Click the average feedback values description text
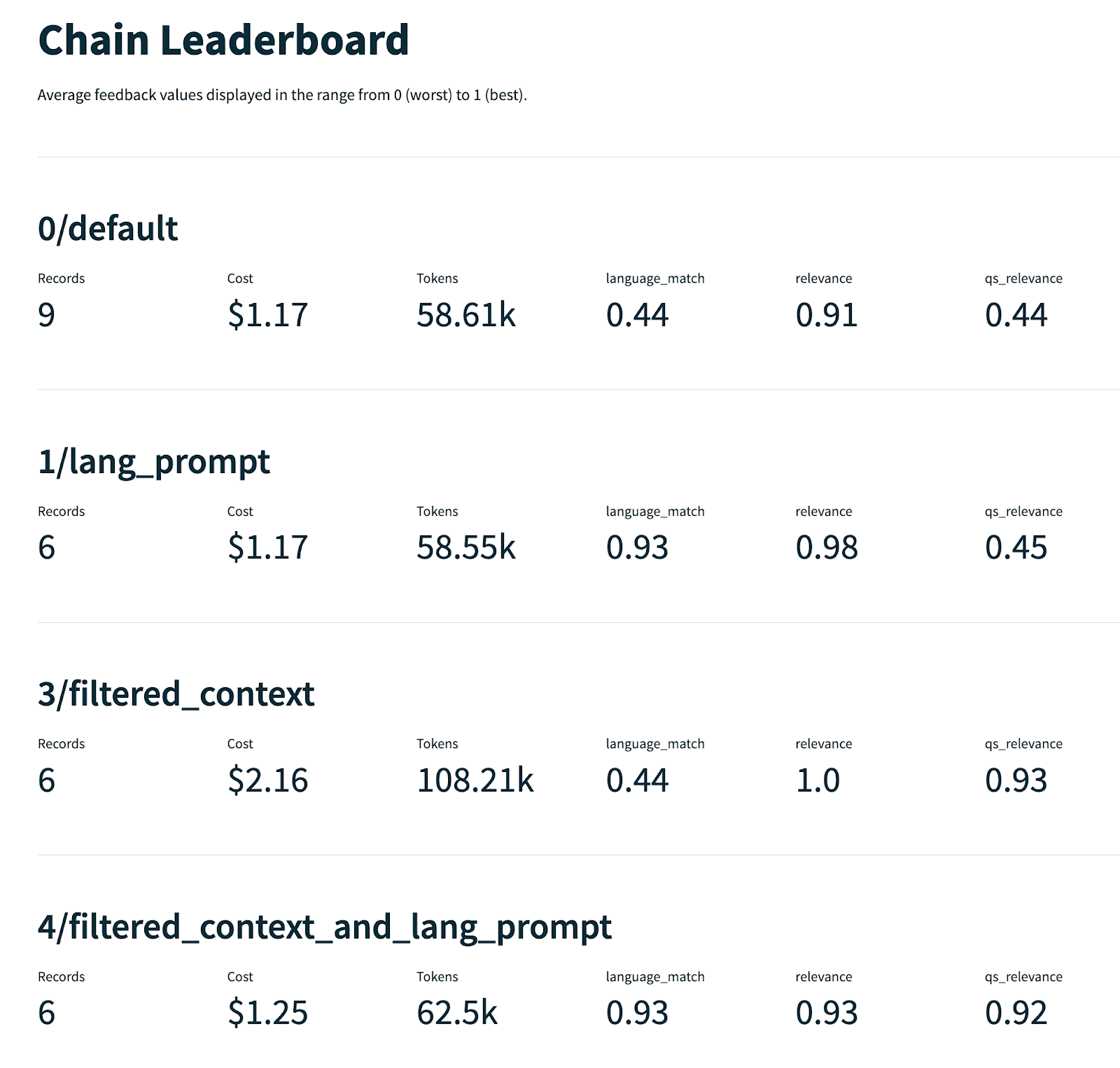The image size is (1120, 1068). (x=282, y=95)
